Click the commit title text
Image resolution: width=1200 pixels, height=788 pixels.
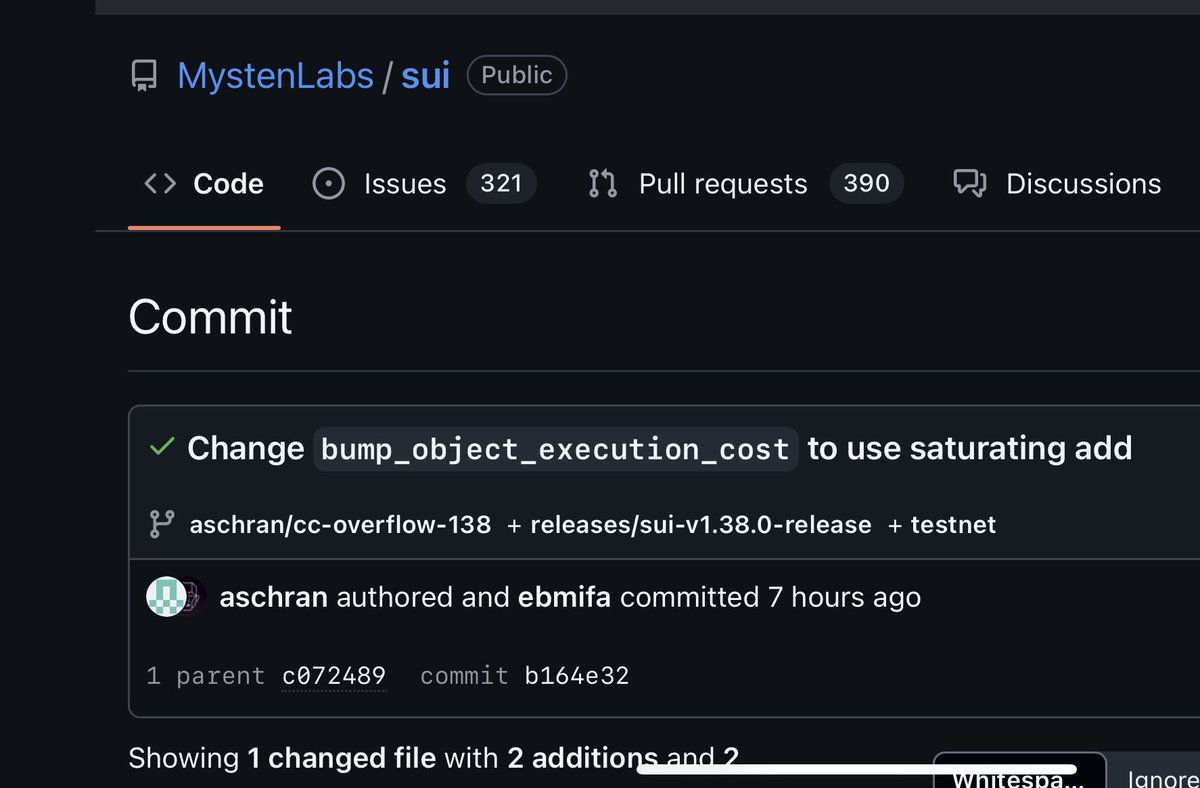pos(660,448)
